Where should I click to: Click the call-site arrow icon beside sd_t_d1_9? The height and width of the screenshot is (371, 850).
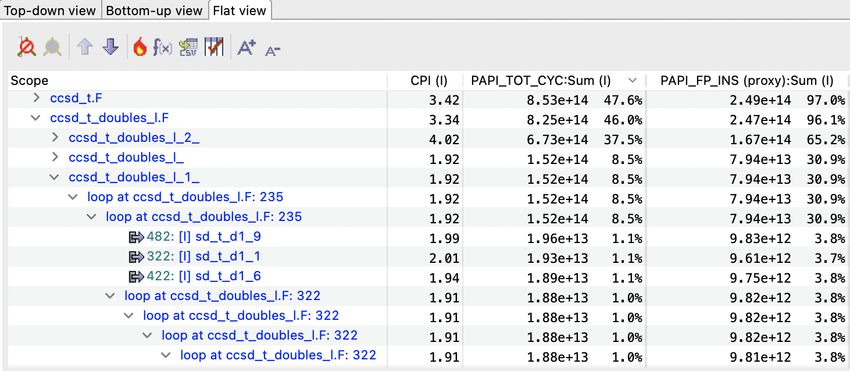click(x=136, y=236)
